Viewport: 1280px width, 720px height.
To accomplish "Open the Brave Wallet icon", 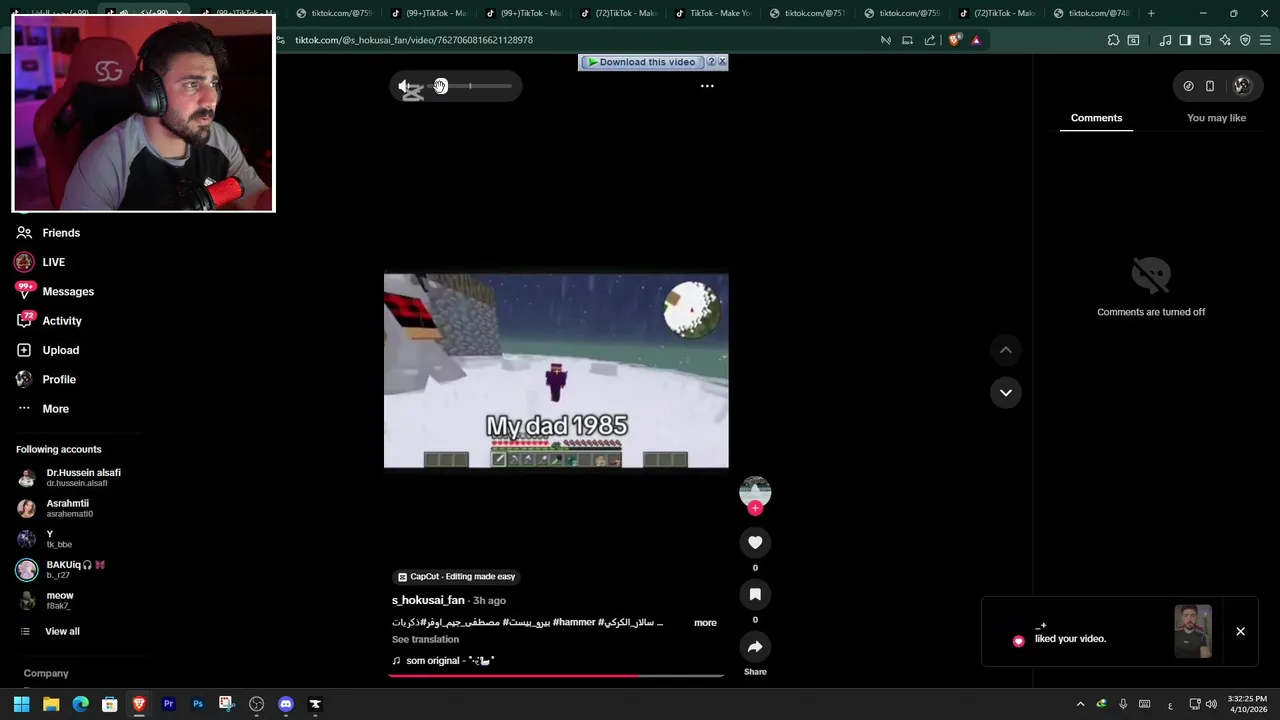I will click(x=1205, y=40).
